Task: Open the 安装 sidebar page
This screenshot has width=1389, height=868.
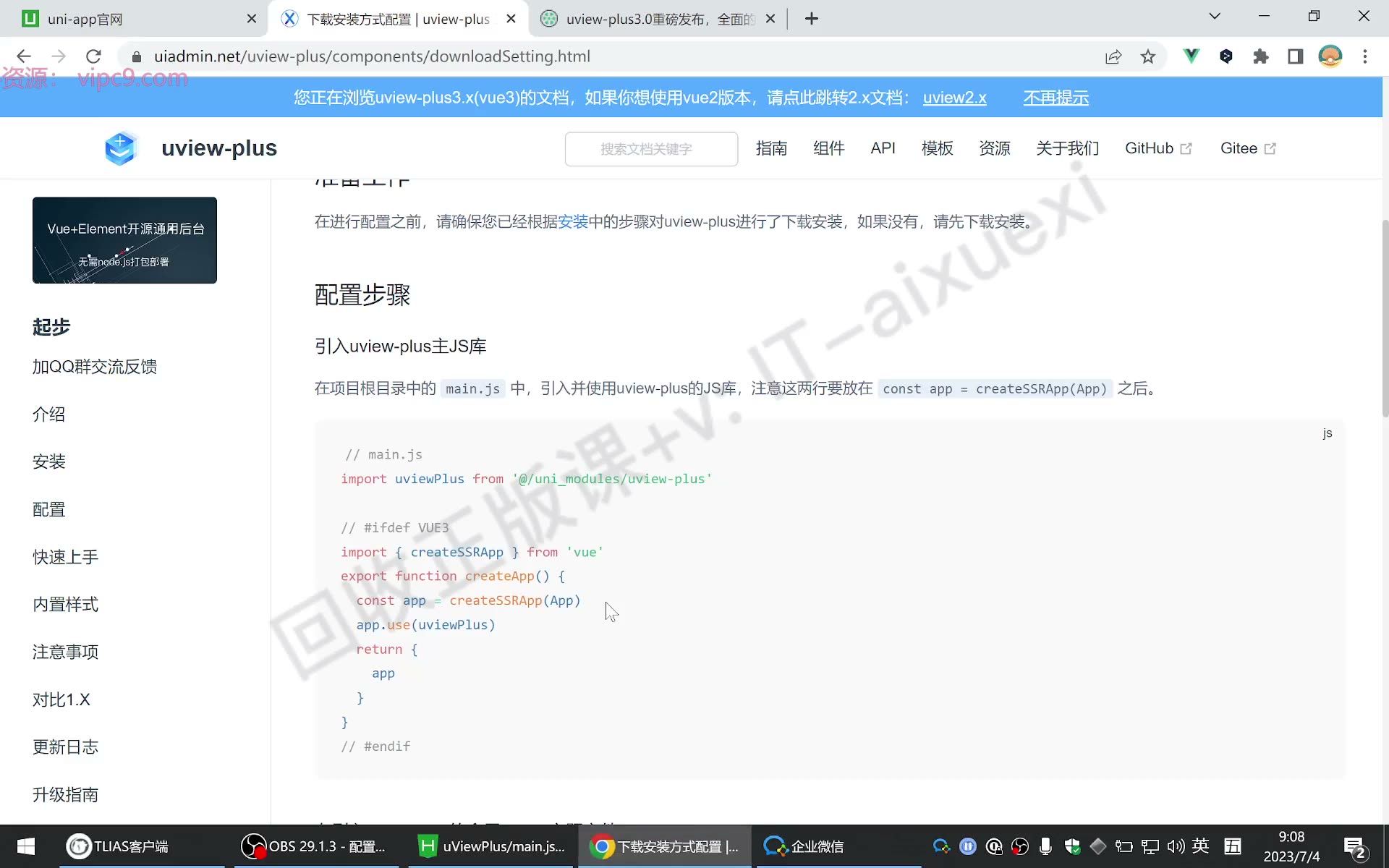Action: (49, 461)
